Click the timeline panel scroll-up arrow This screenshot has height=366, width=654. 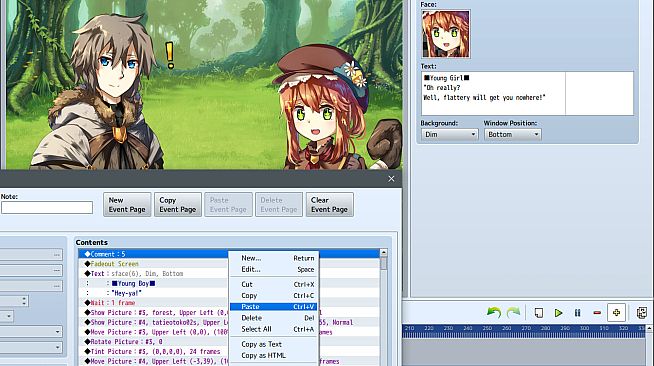click(650, 329)
